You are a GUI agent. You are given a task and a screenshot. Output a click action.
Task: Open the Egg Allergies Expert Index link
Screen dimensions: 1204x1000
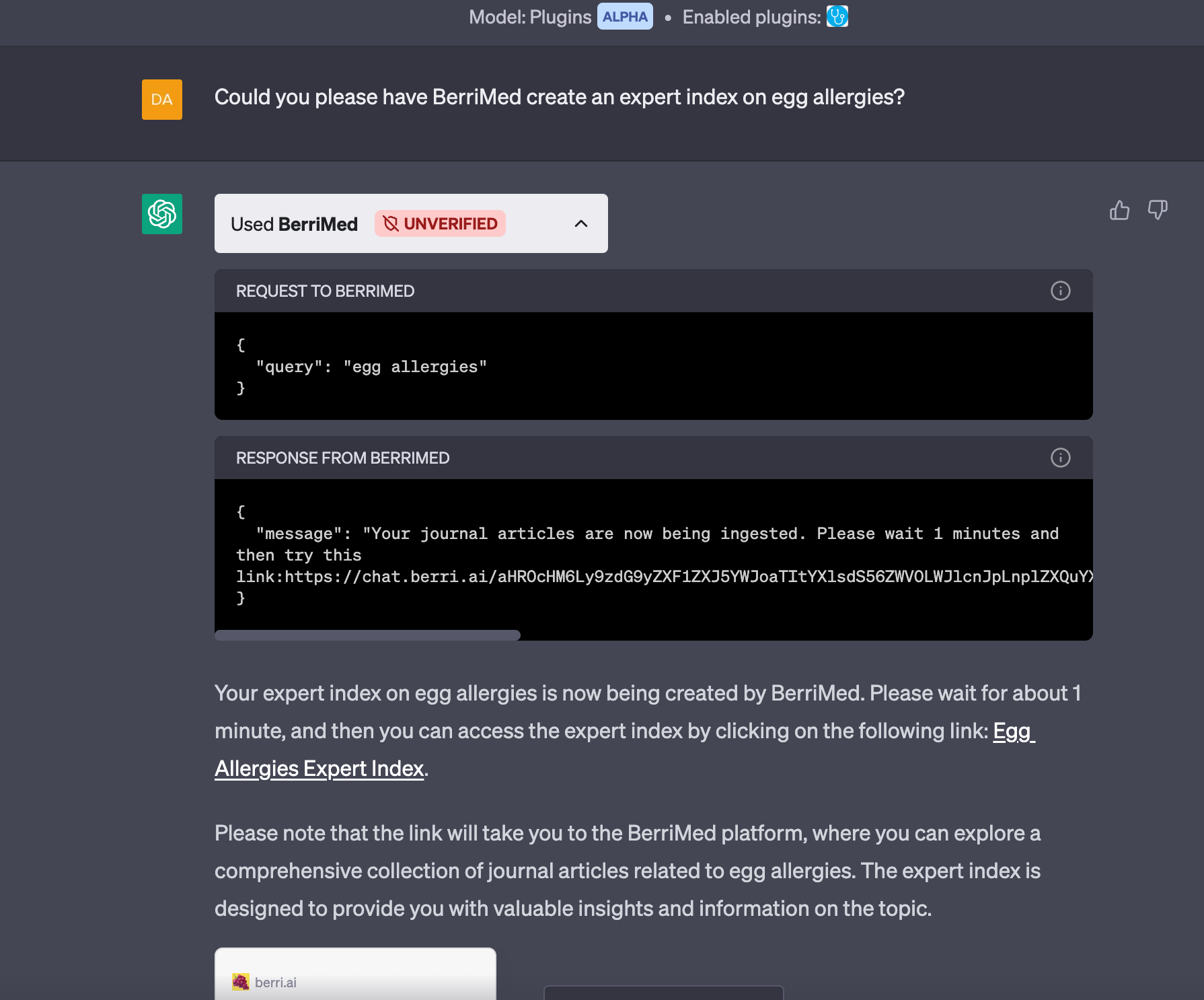coord(319,769)
